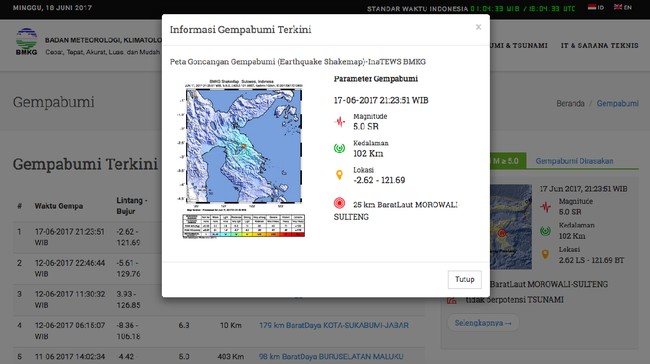
Task: Click sidebar green depth icon
Action: (x=546, y=231)
